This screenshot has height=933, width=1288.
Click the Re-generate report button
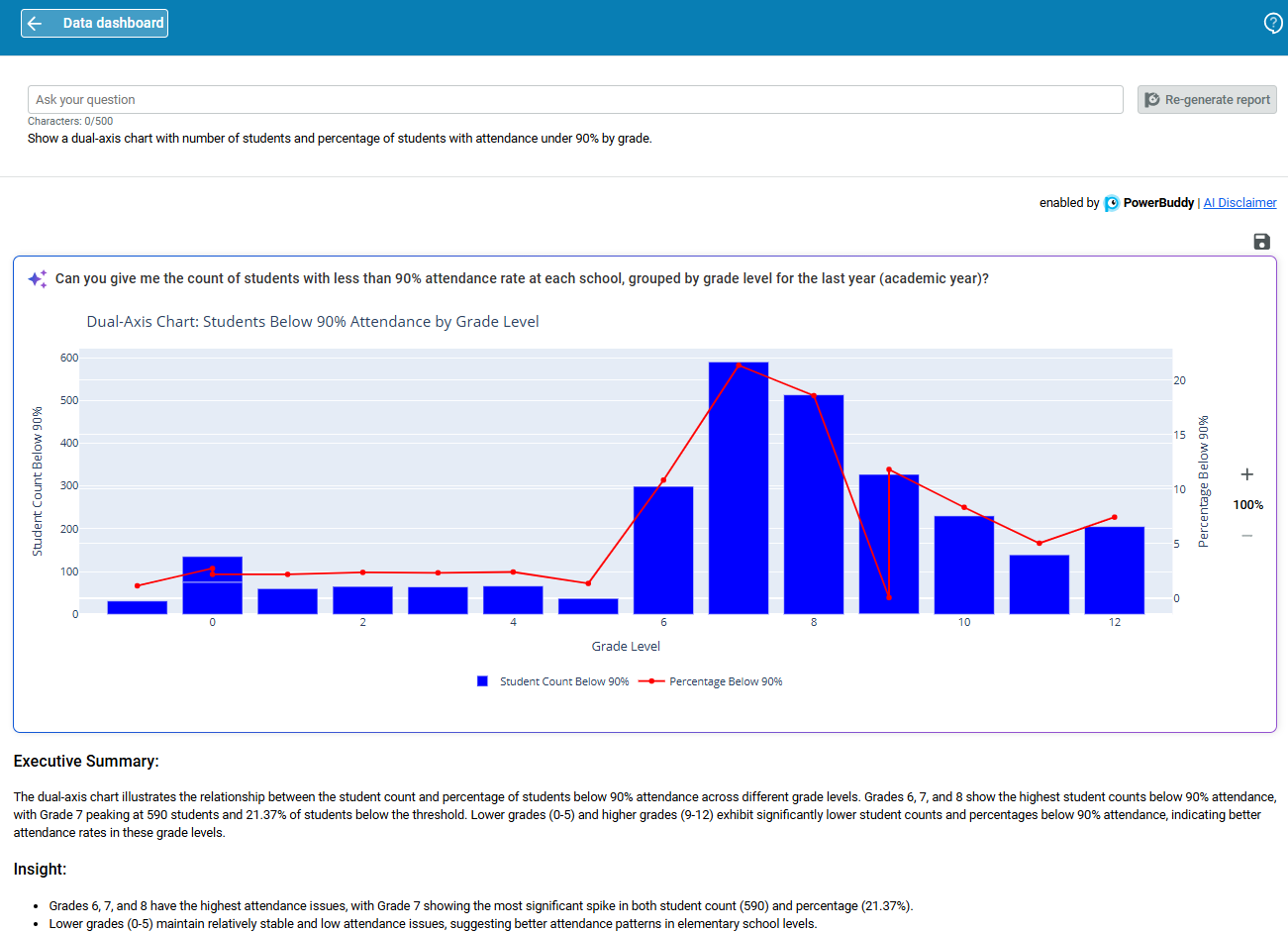(1207, 100)
